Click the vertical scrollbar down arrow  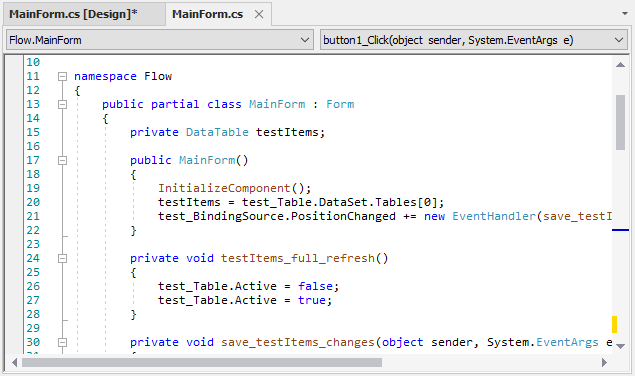point(620,346)
